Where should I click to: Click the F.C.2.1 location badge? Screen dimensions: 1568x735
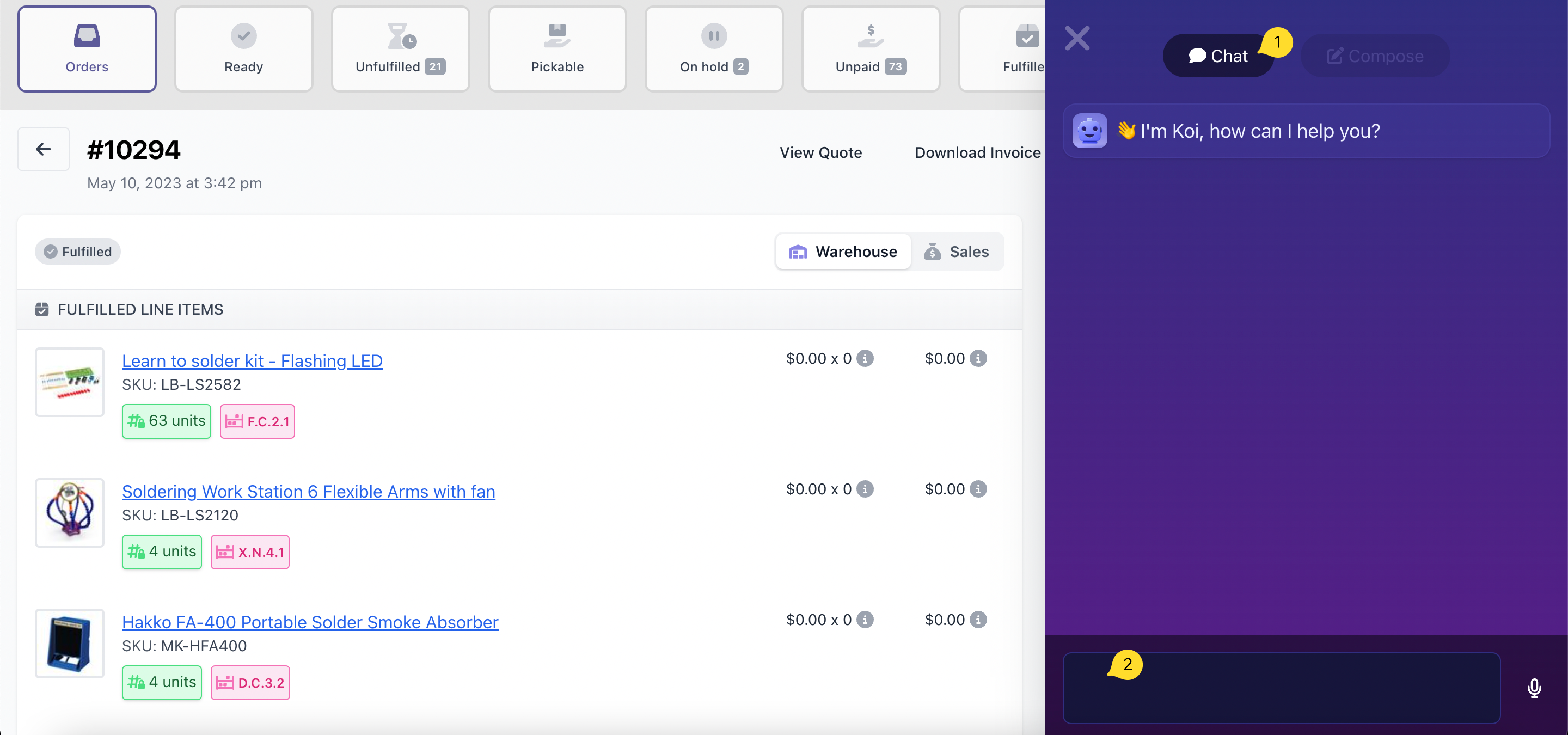pos(257,421)
